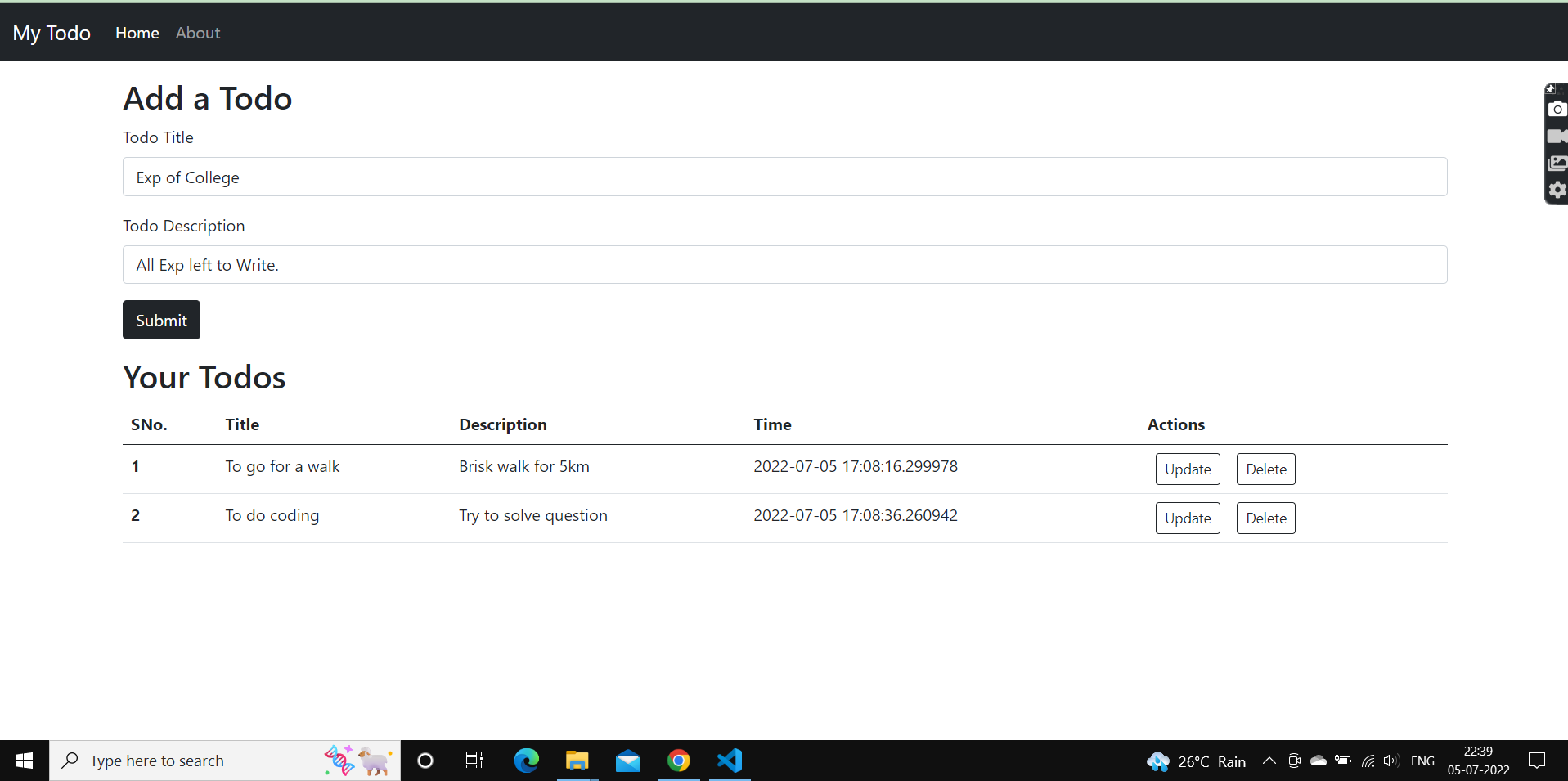Toggle the Wi-Fi network icon in system tray
Viewport: 1568px width, 781px height.
pos(1368,760)
